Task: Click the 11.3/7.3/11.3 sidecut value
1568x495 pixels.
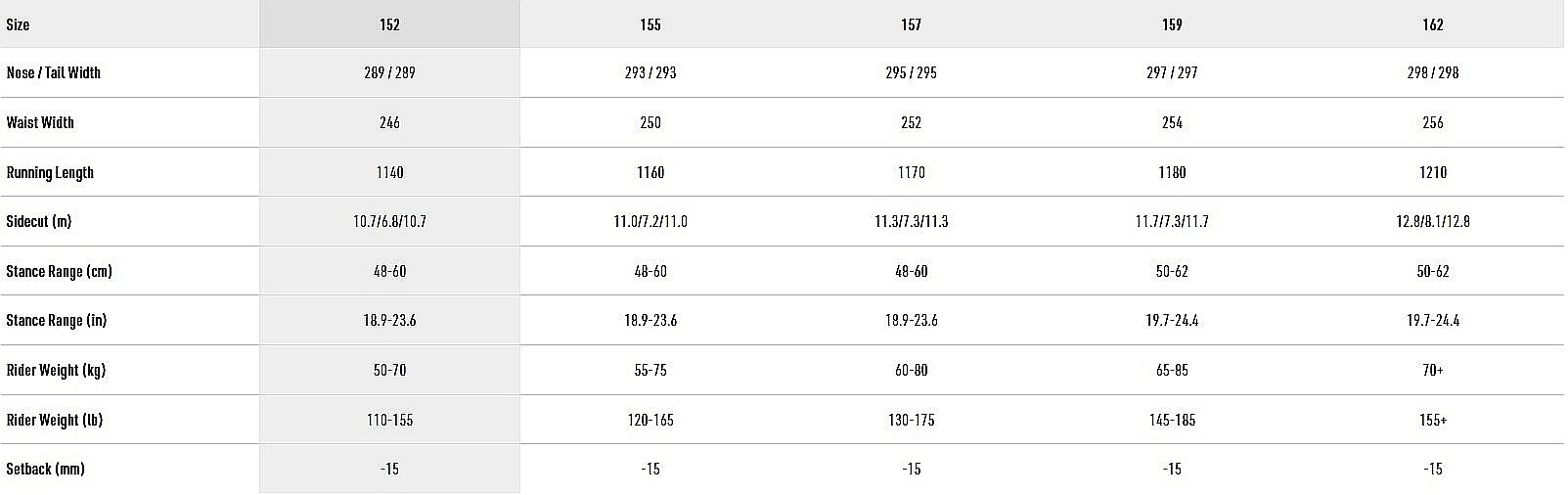Action: pos(911,221)
